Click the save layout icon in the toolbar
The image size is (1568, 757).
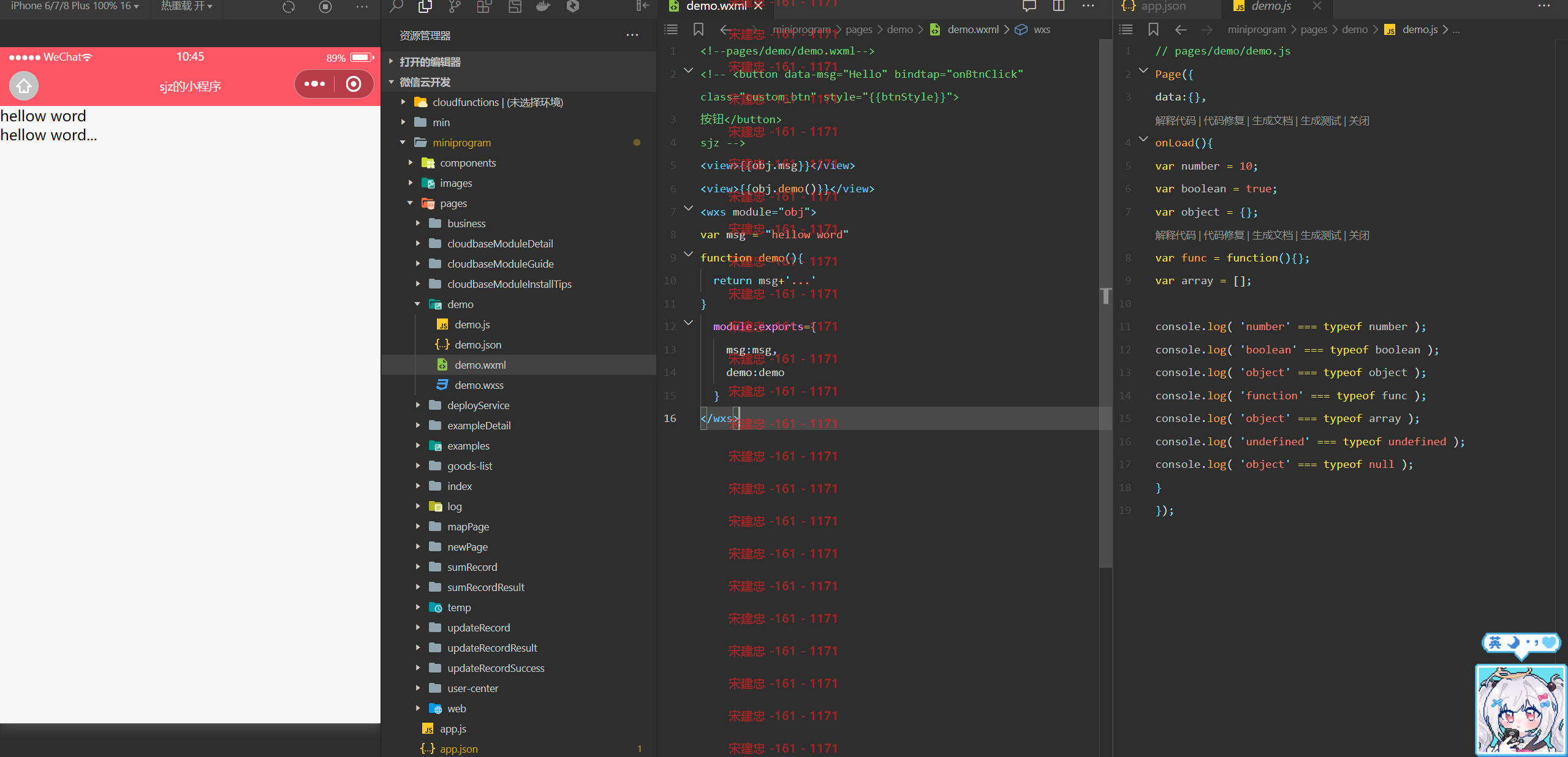pos(515,6)
